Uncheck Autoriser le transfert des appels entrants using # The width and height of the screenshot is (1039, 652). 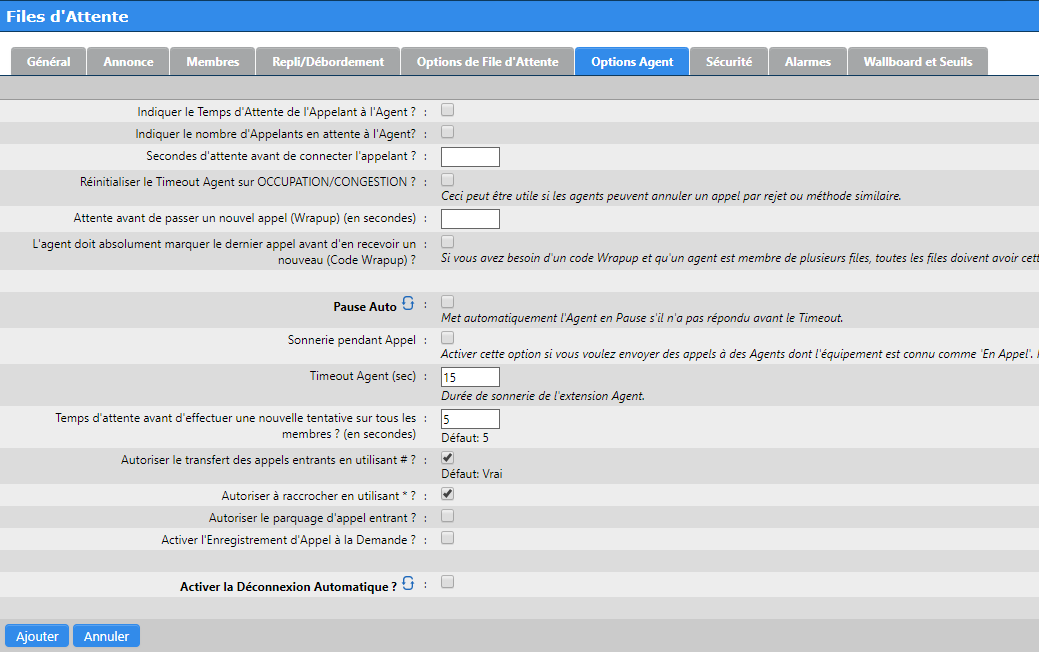pos(448,458)
